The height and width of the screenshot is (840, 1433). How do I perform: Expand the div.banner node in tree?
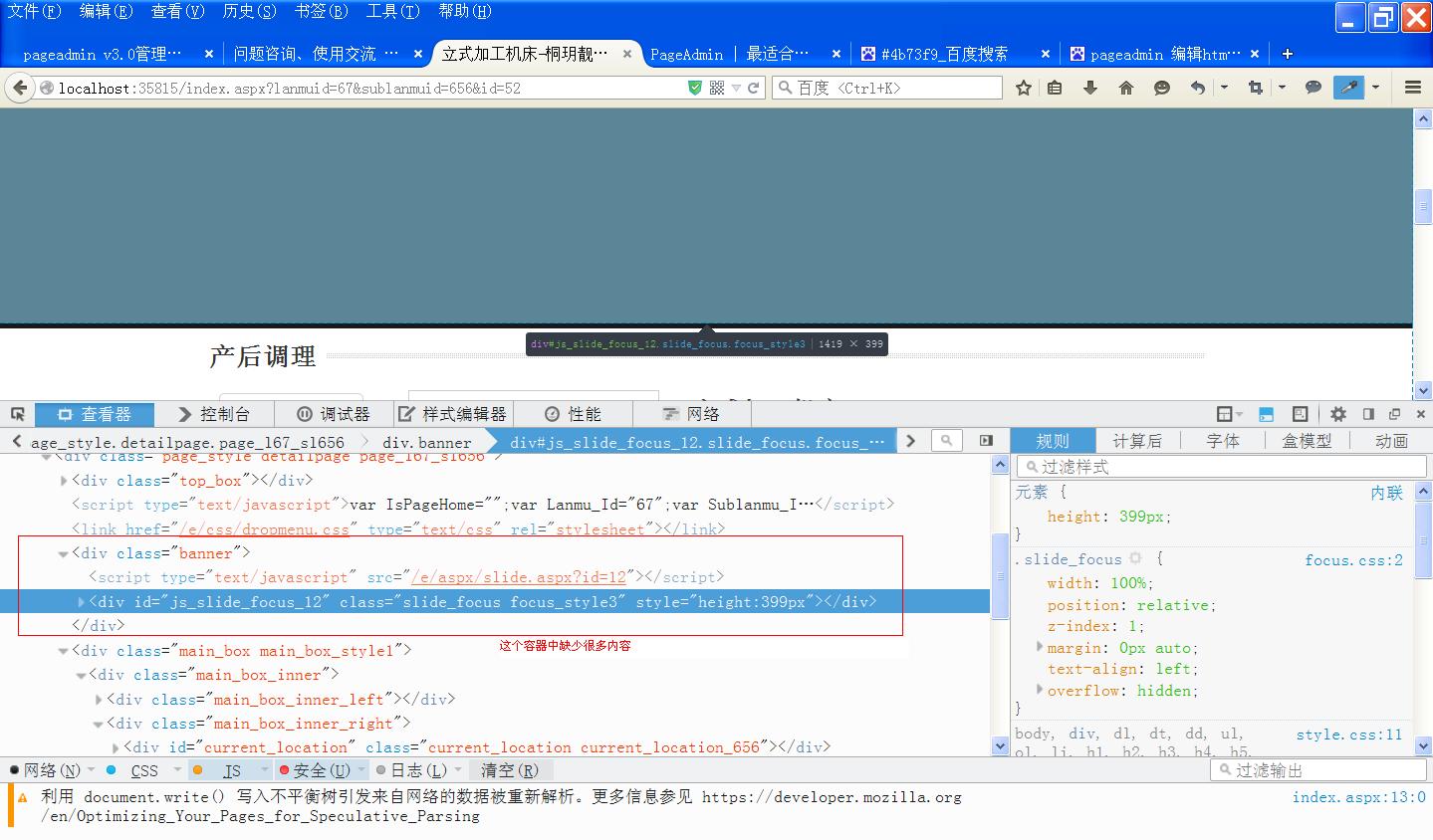(63, 553)
